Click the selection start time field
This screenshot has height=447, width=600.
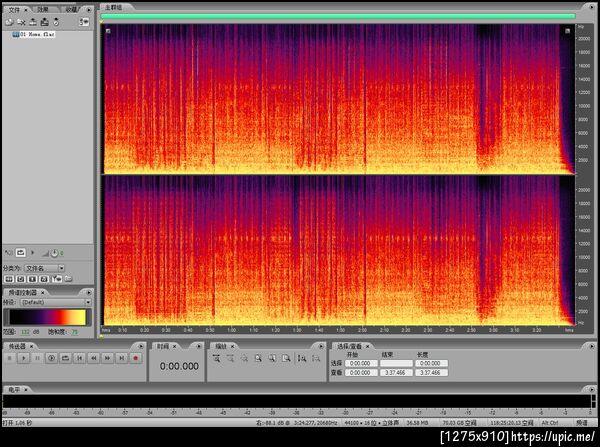click(x=362, y=363)
